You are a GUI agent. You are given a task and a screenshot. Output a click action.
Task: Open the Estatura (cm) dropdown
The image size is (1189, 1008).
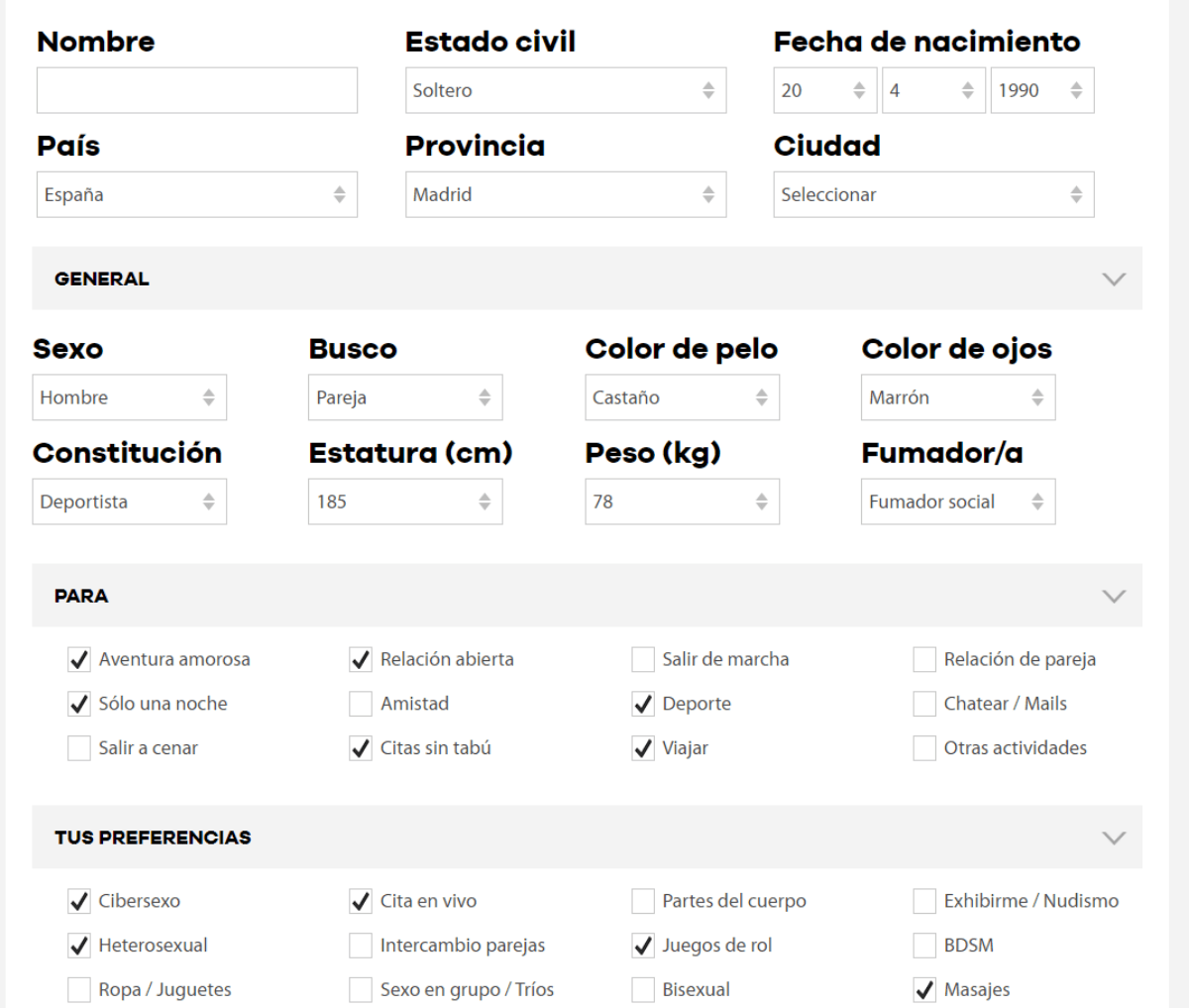point(404,502)
